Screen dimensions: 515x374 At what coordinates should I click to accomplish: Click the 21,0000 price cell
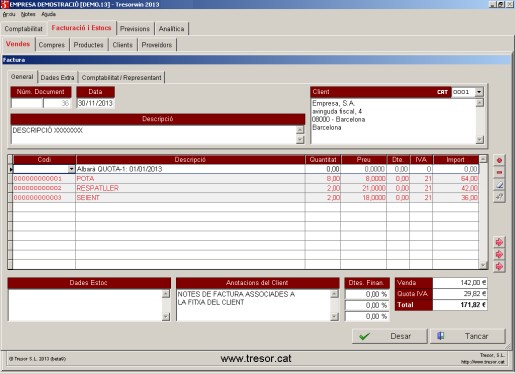[364, 188]
